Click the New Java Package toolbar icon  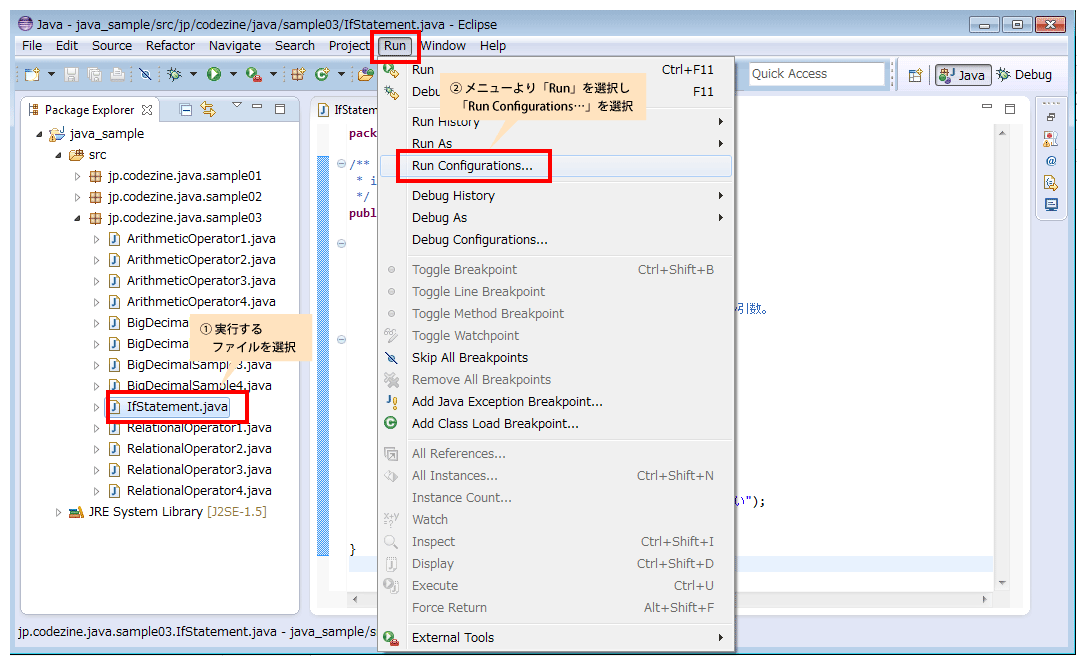[x=298, y=74]
